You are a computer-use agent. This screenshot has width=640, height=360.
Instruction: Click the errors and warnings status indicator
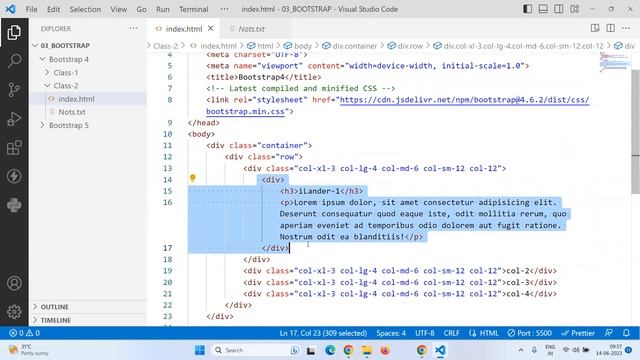click(x=24, y=333)
